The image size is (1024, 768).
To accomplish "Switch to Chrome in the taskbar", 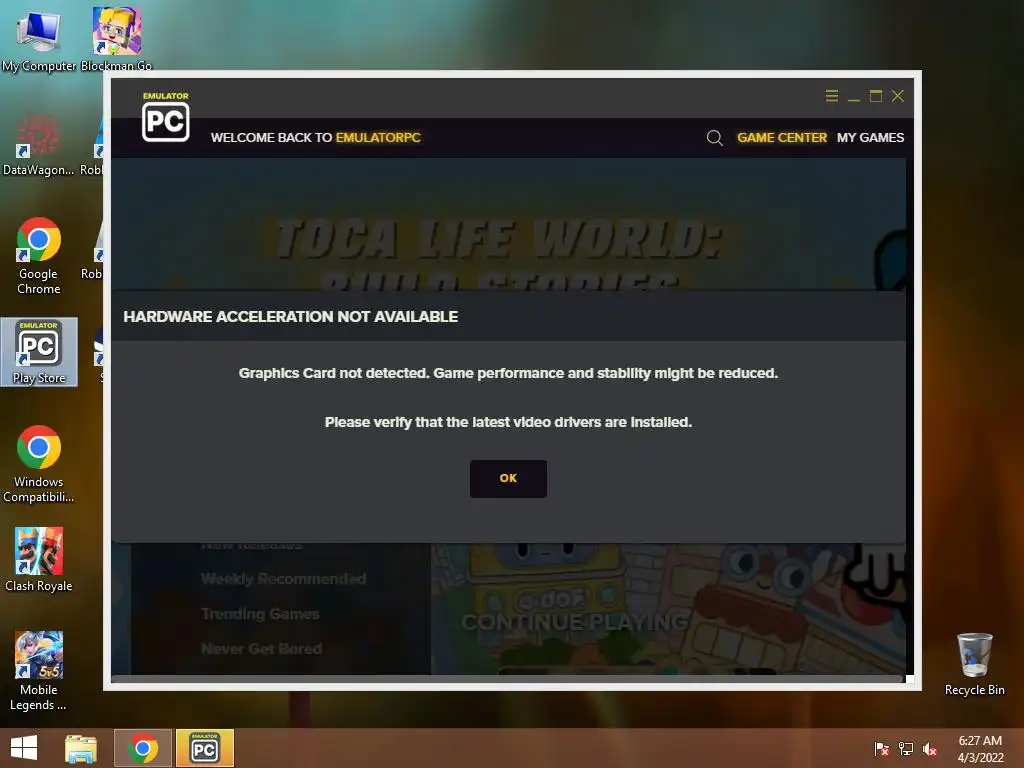I will [x=143, y=748].
